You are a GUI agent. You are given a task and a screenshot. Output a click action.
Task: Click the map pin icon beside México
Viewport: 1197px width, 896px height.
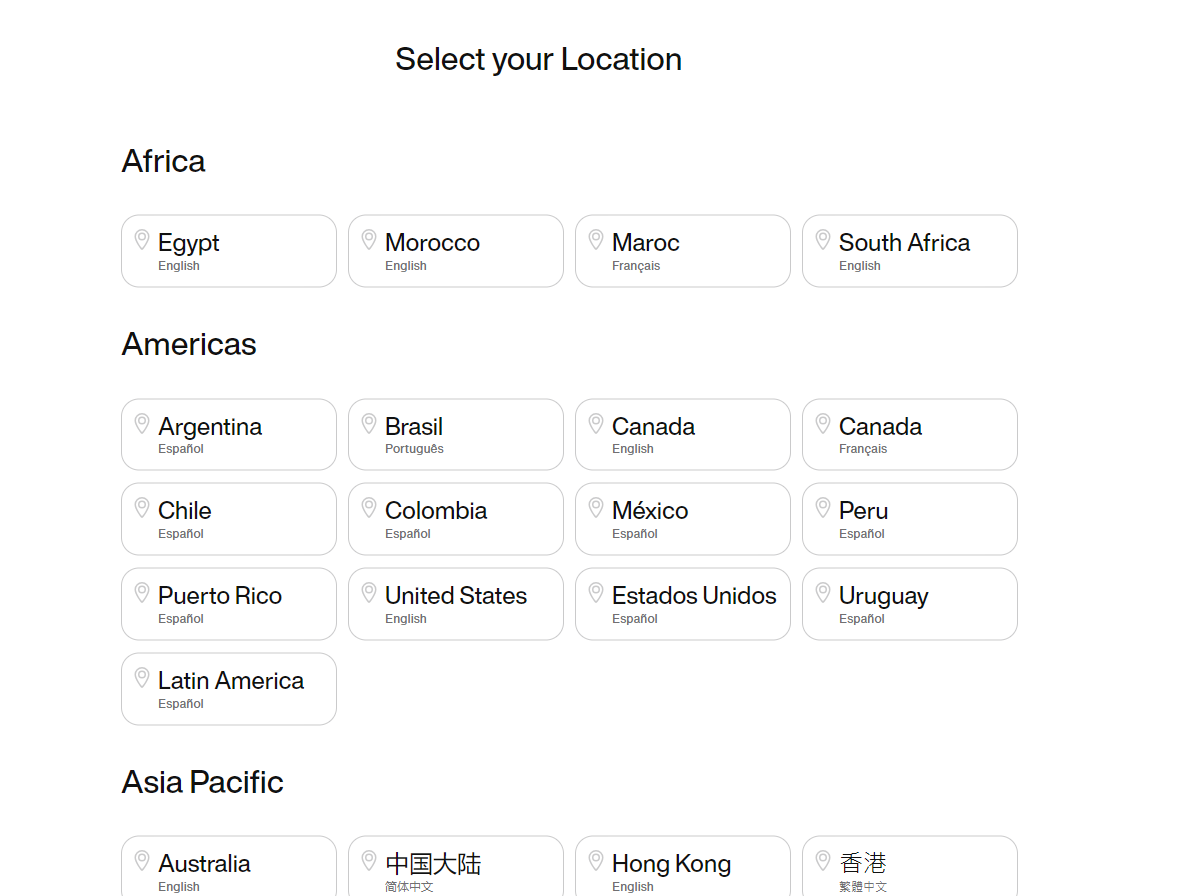click(x=596, y=508)
